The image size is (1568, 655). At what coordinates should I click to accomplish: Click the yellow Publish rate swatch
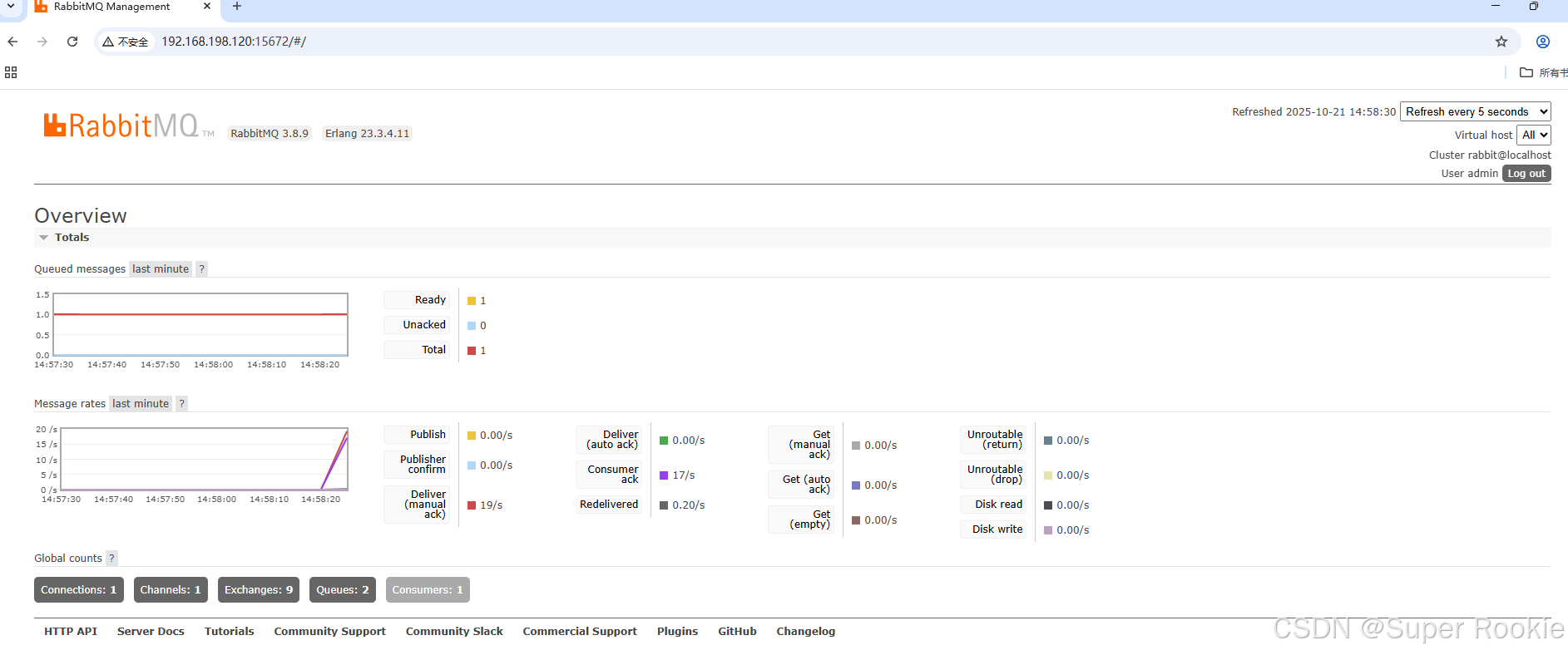(472, 436)
